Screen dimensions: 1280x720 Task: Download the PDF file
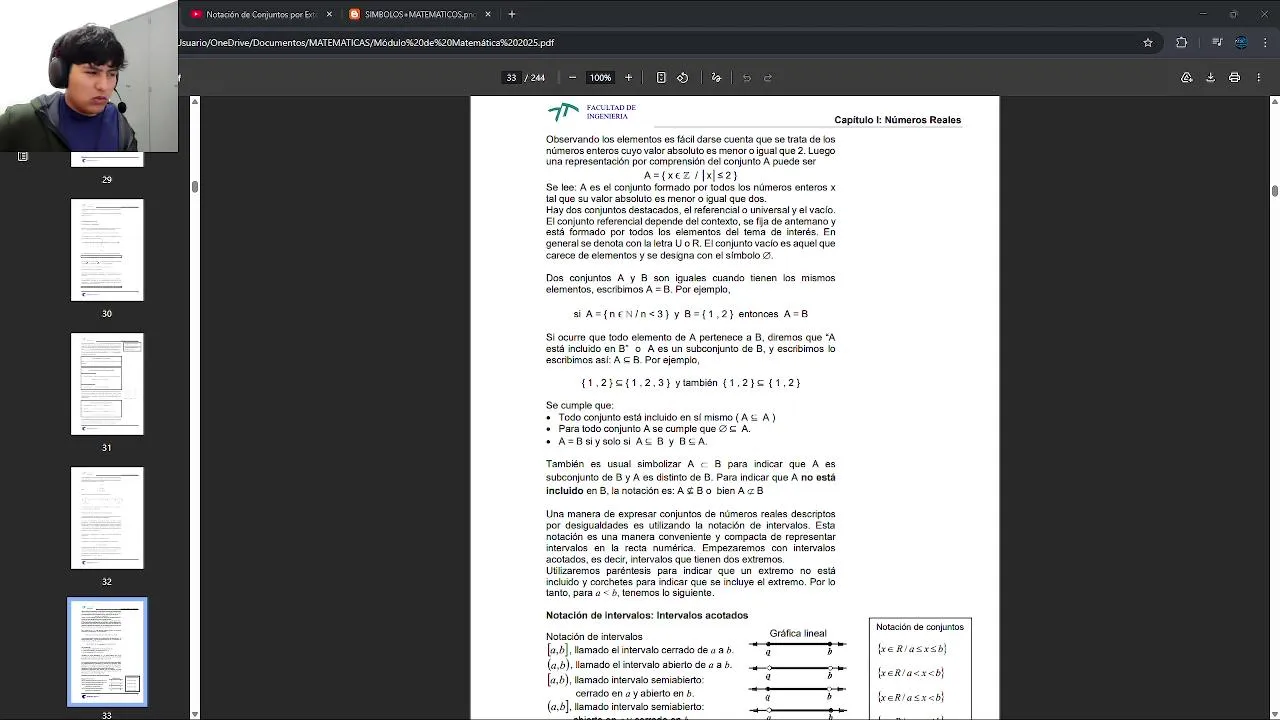coord(1210,78)
